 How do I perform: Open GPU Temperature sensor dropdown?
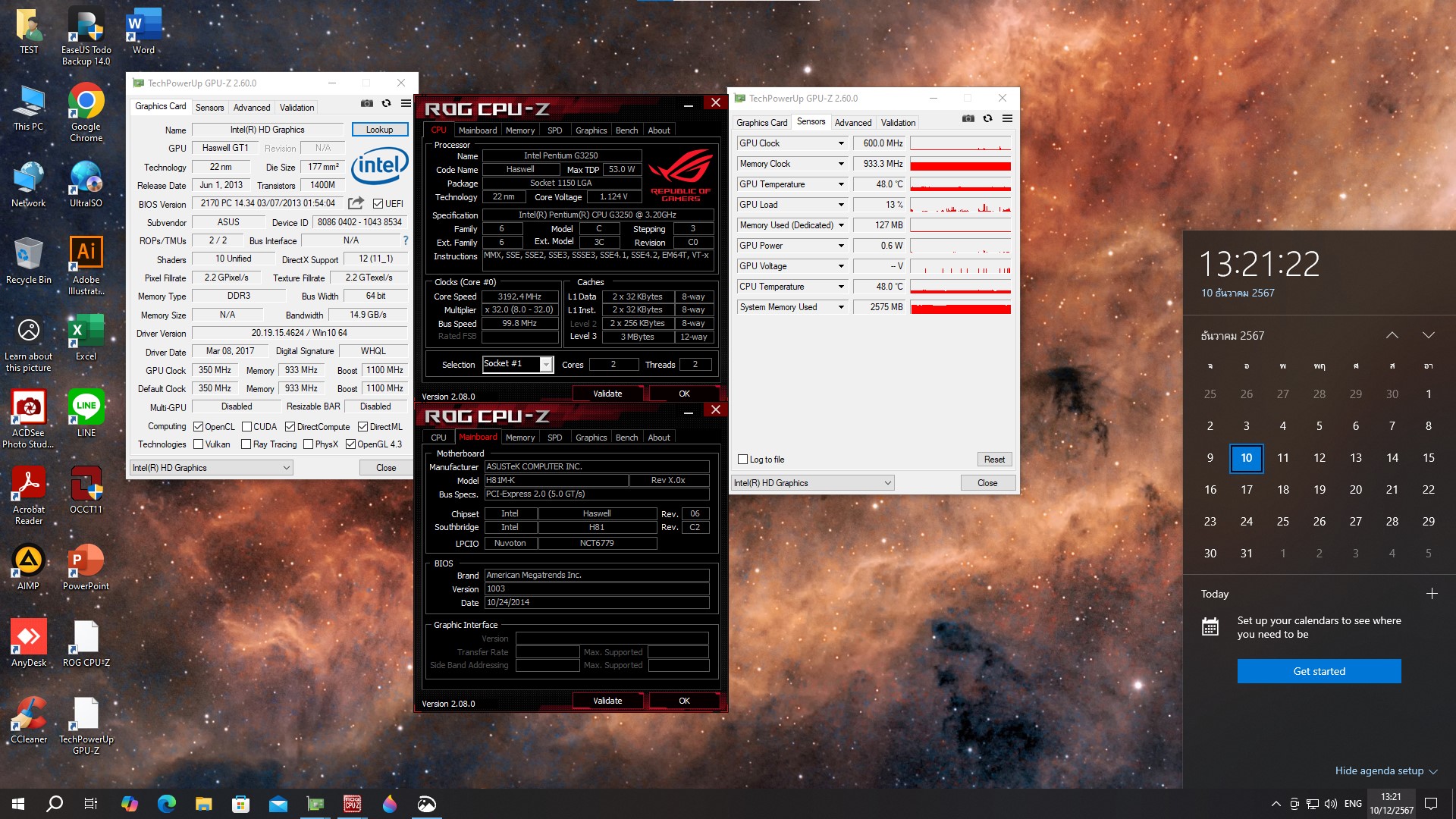pos(840,184)
